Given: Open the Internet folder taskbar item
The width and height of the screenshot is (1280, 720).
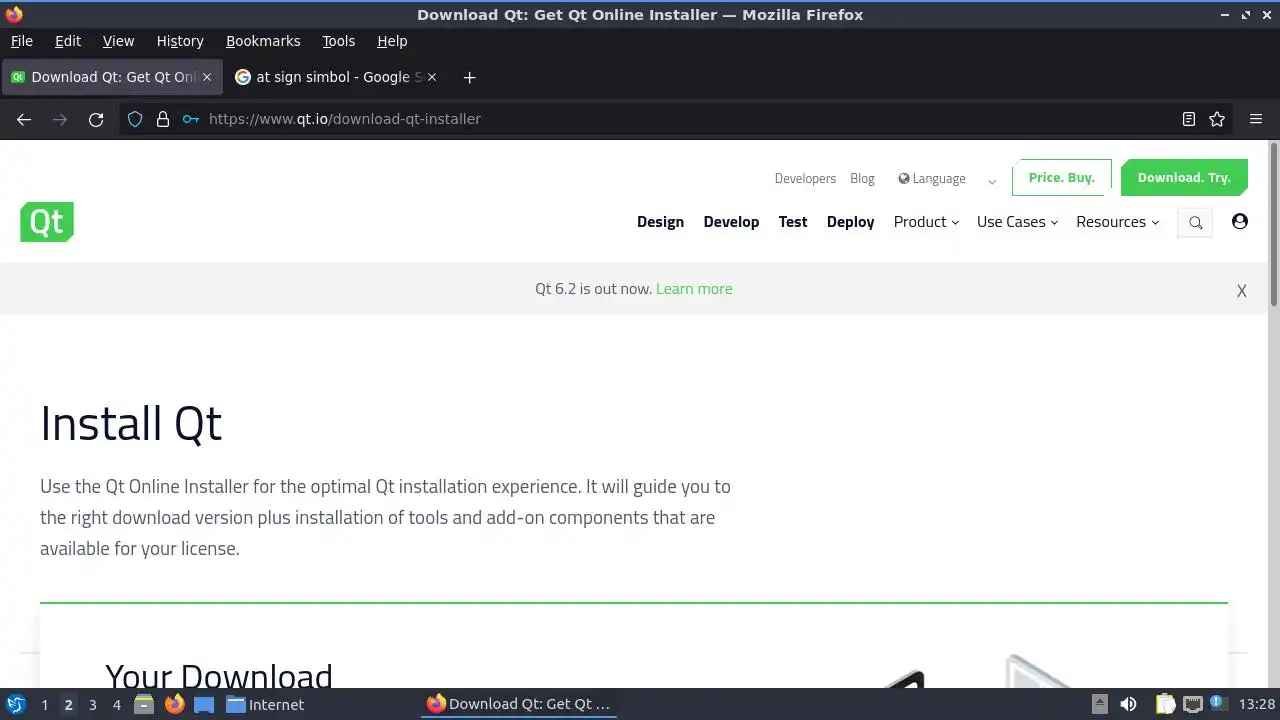Looking at the screenshot, I should tap(264, 704).
